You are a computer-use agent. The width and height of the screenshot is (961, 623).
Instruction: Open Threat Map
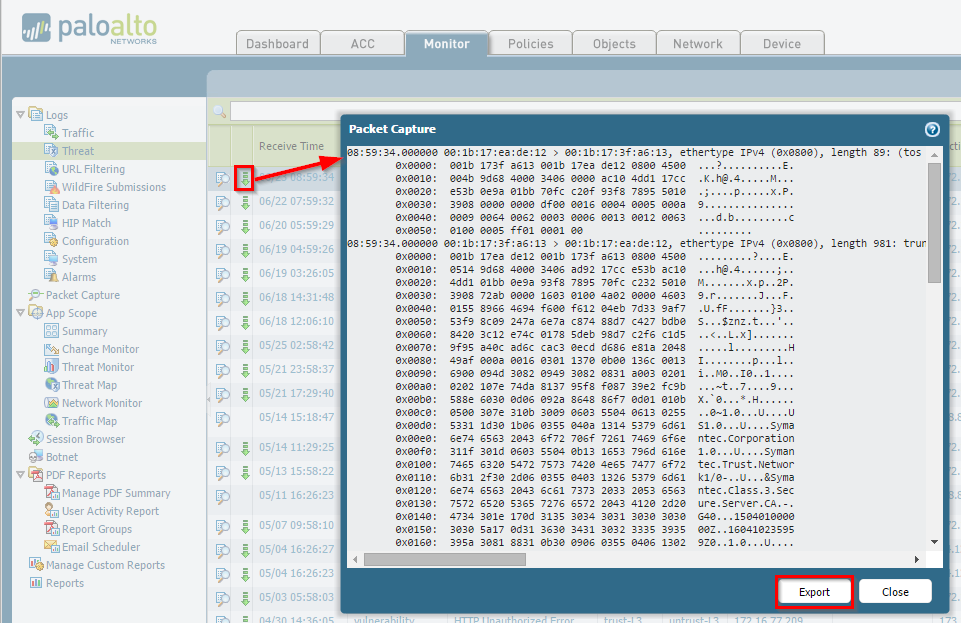click(x=89, y=385)
